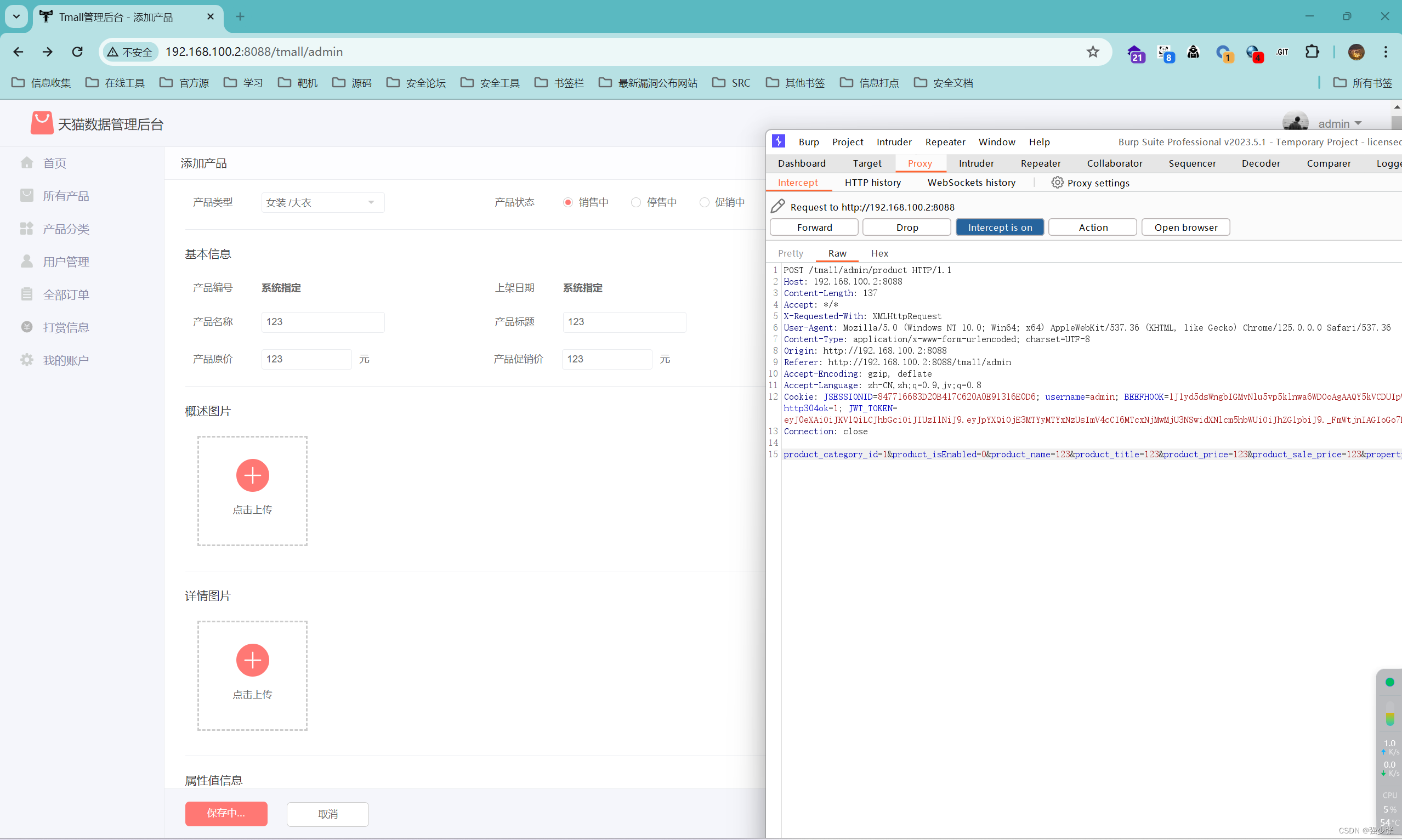Viewport: 1402px width, 840px height.
Task: Click the extension icon with badge 8
Action: pos(1165,53)
